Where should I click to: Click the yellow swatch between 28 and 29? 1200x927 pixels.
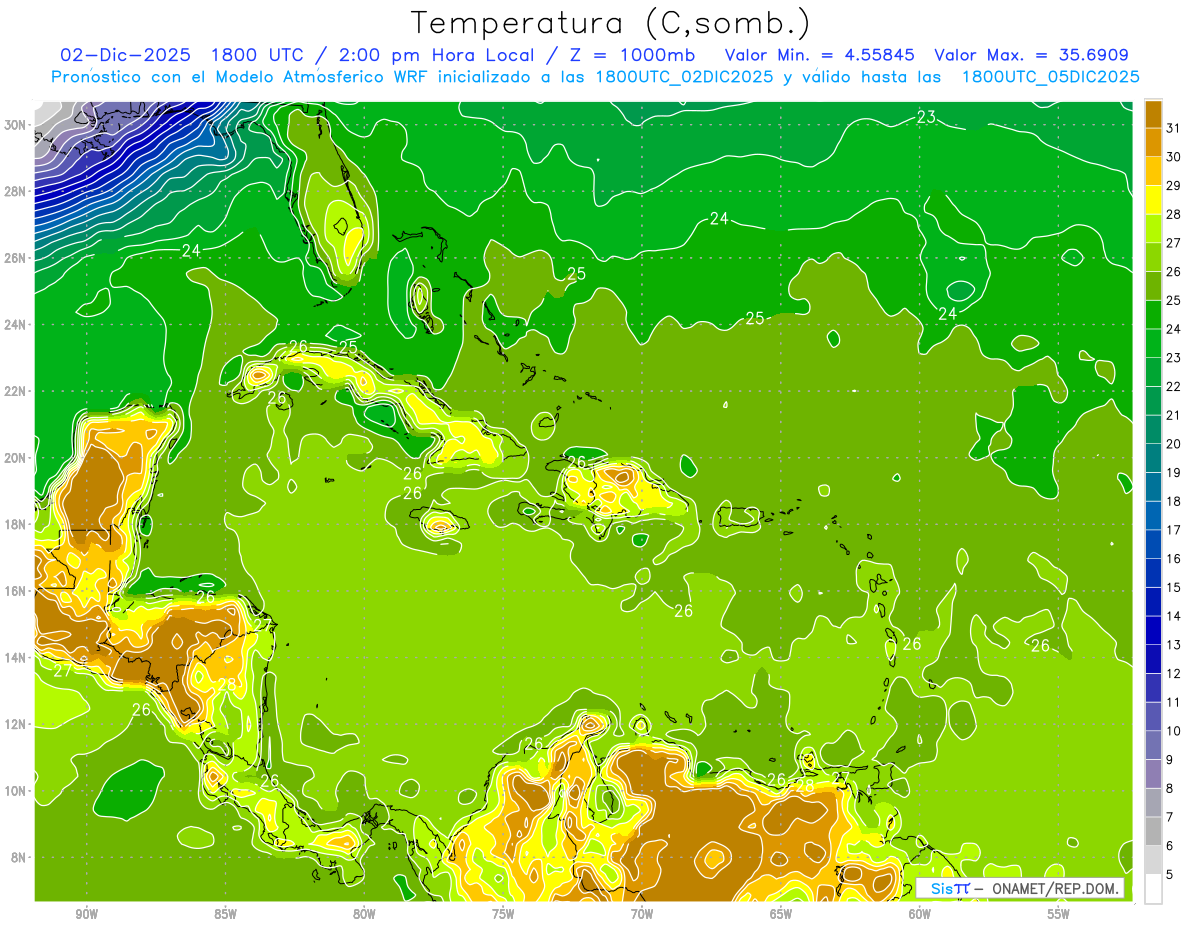click(x=1153, y=199)
